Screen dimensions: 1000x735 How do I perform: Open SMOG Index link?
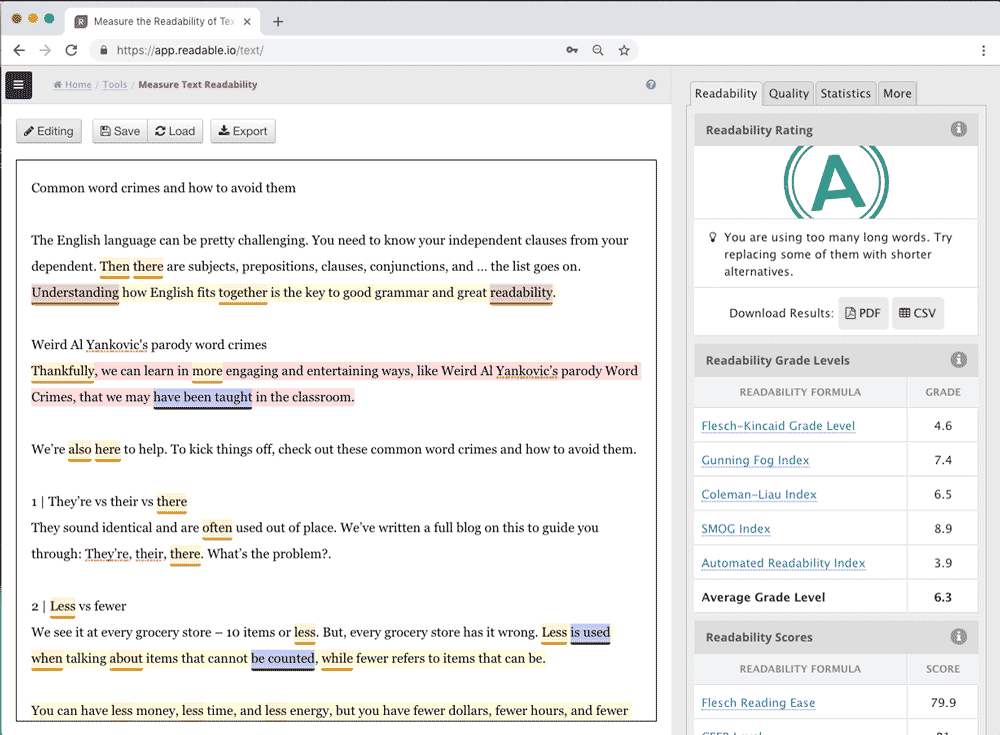[x=736, y=529]
